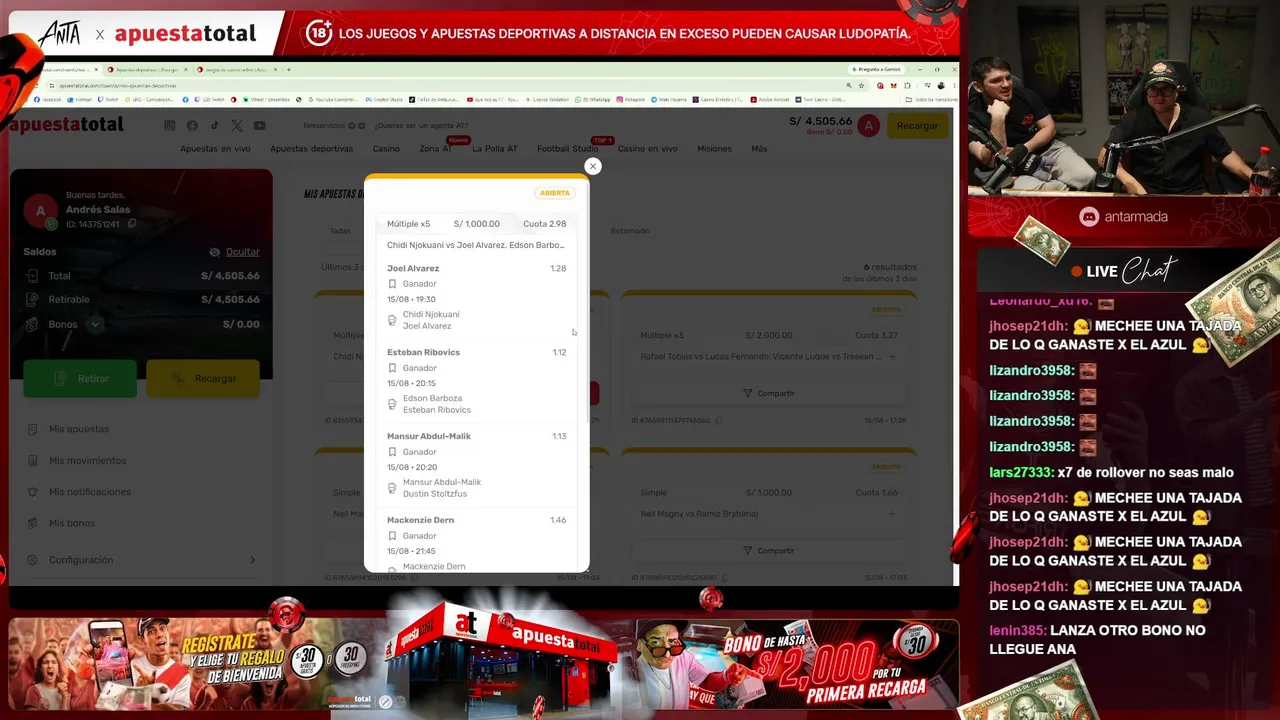This screenshot has width=1280, height=720.
Task: Select the Retornado bets filter tab
Action: 630,231
